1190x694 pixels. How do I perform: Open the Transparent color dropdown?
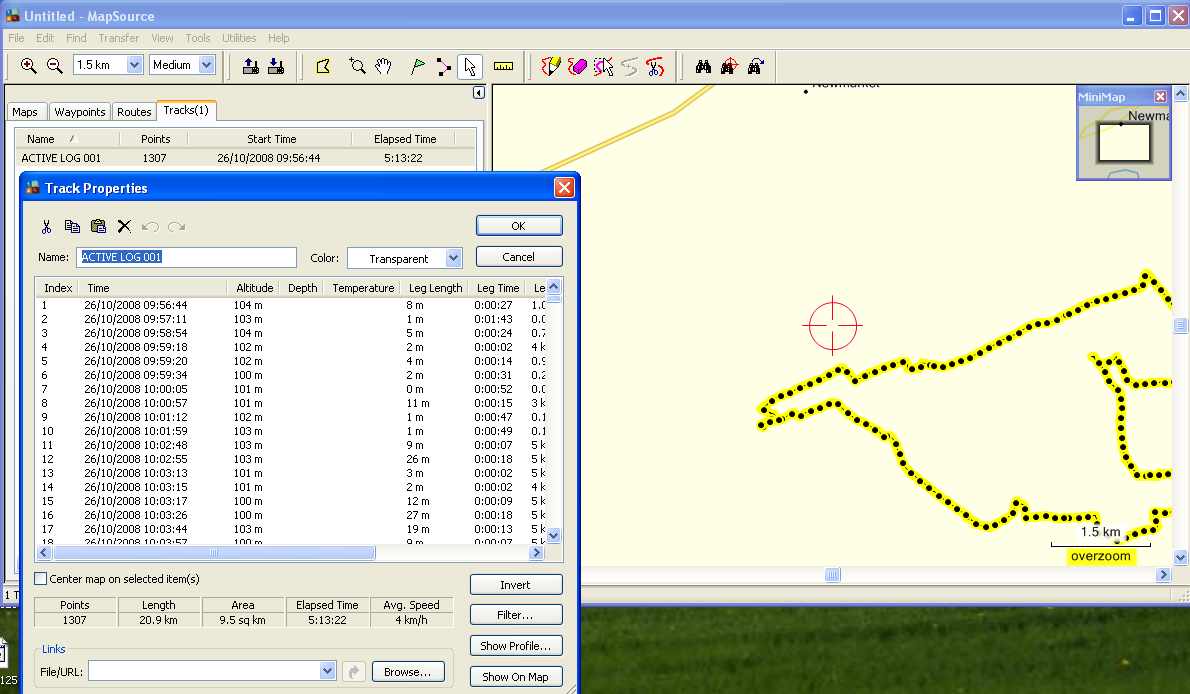453,258
